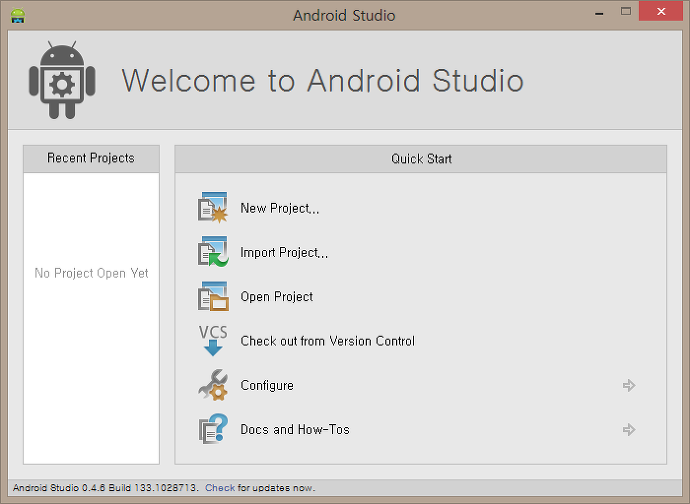690x504 pixels.
Task: Expand Docs and How-Tos using its right arrow
Action: pos(629,430)
